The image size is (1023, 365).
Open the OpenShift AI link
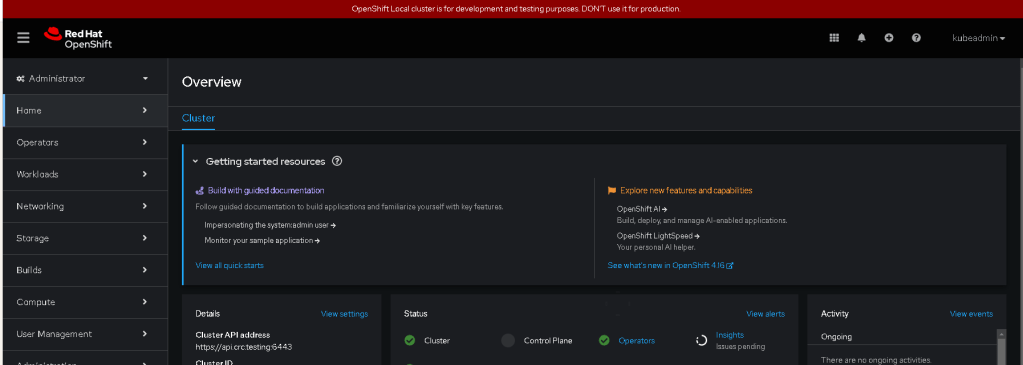pos(642,209)
